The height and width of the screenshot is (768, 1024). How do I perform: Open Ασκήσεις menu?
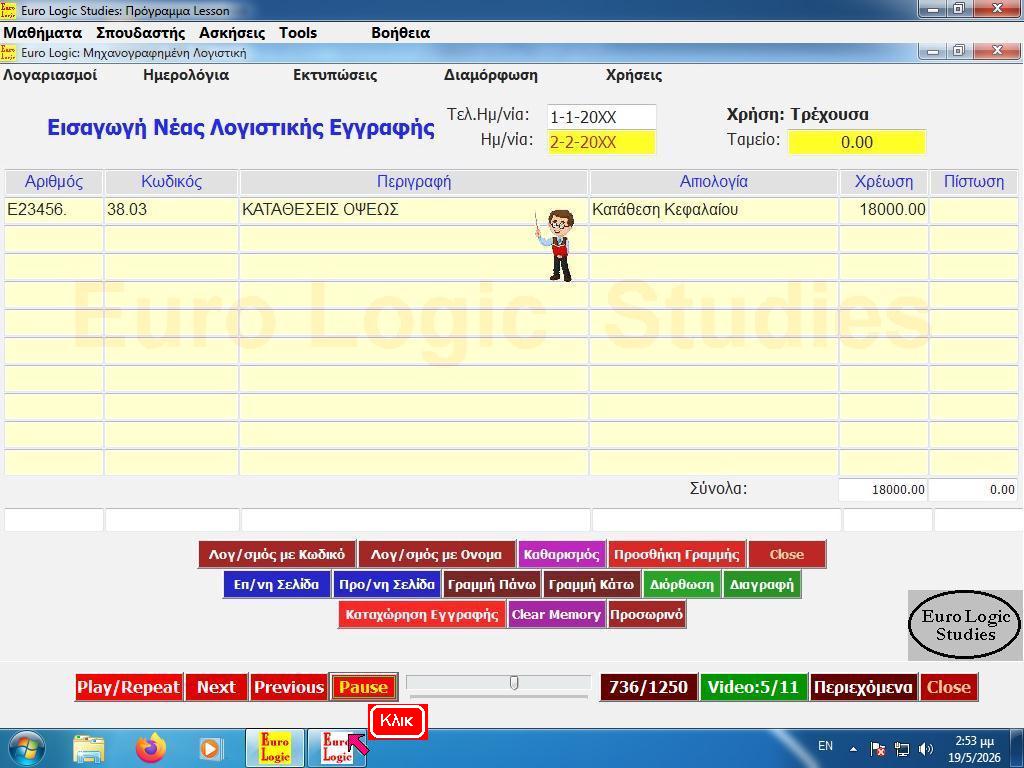tap(232, 33)
